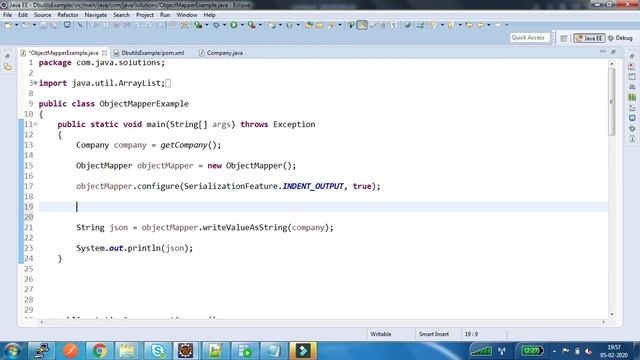Toggle Skip All Breakpoints
Viewport: 640px width, 360px height.
80,25
